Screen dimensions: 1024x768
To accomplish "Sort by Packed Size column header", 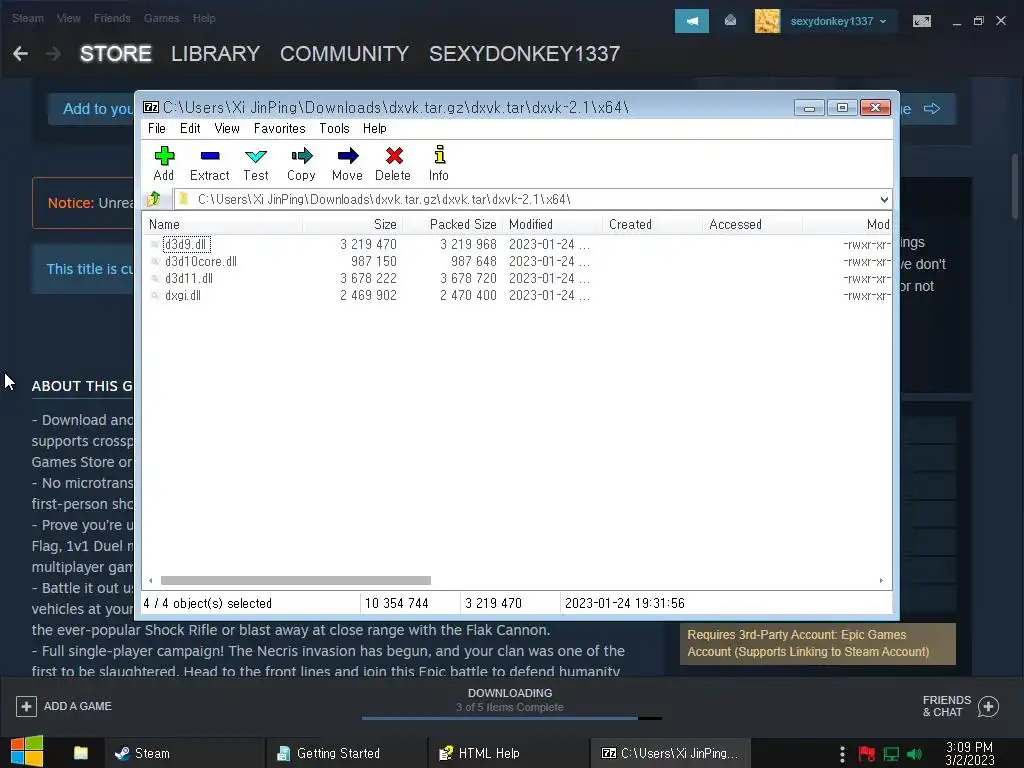I will pos(453,224).
